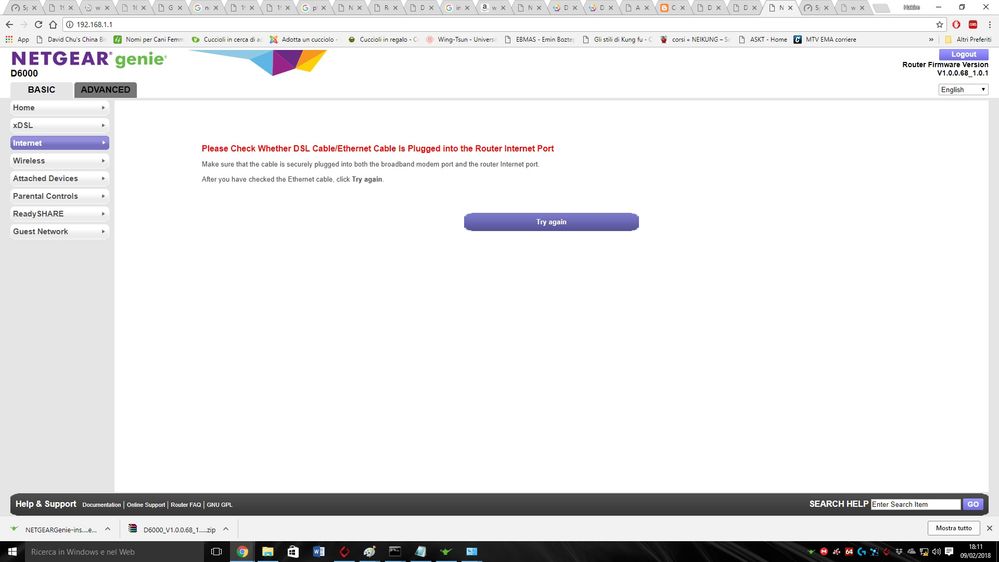999x562 pixels.
Task: Open the Wireless menu item
Action: coord(58,161)
